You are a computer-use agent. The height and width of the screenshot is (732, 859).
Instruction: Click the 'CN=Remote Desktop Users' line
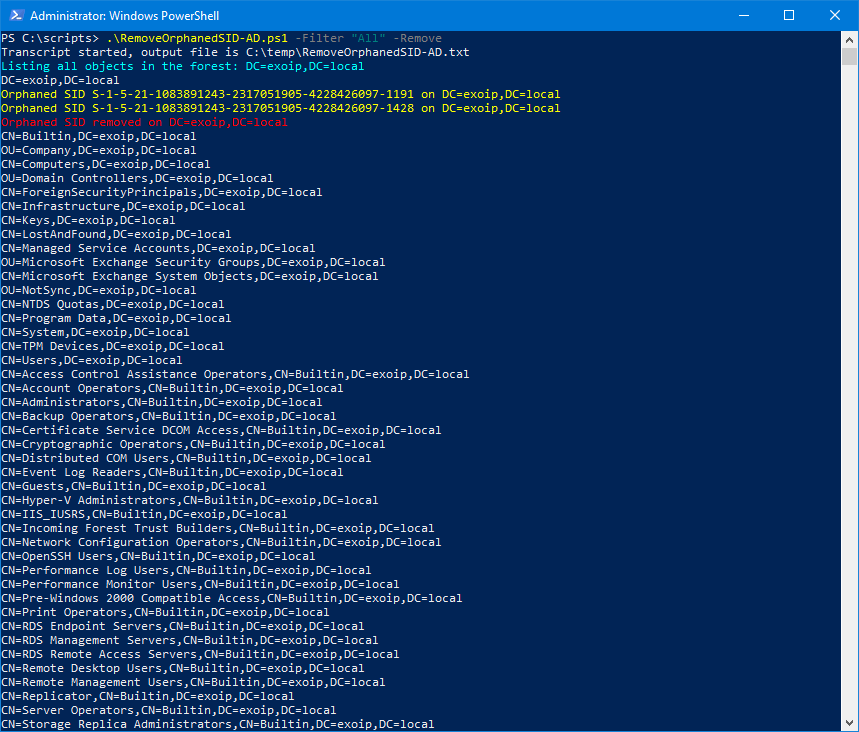[x=182, y=668]
